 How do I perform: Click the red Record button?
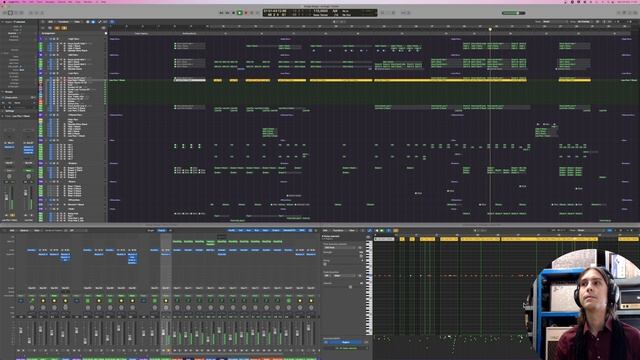click(x=246, y=13)
